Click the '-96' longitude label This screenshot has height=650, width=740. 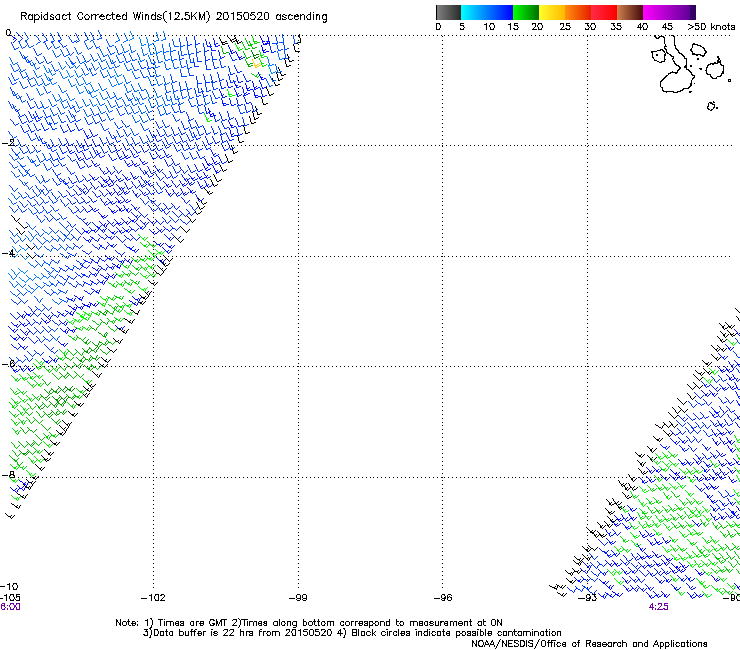[x=443, y=598]
